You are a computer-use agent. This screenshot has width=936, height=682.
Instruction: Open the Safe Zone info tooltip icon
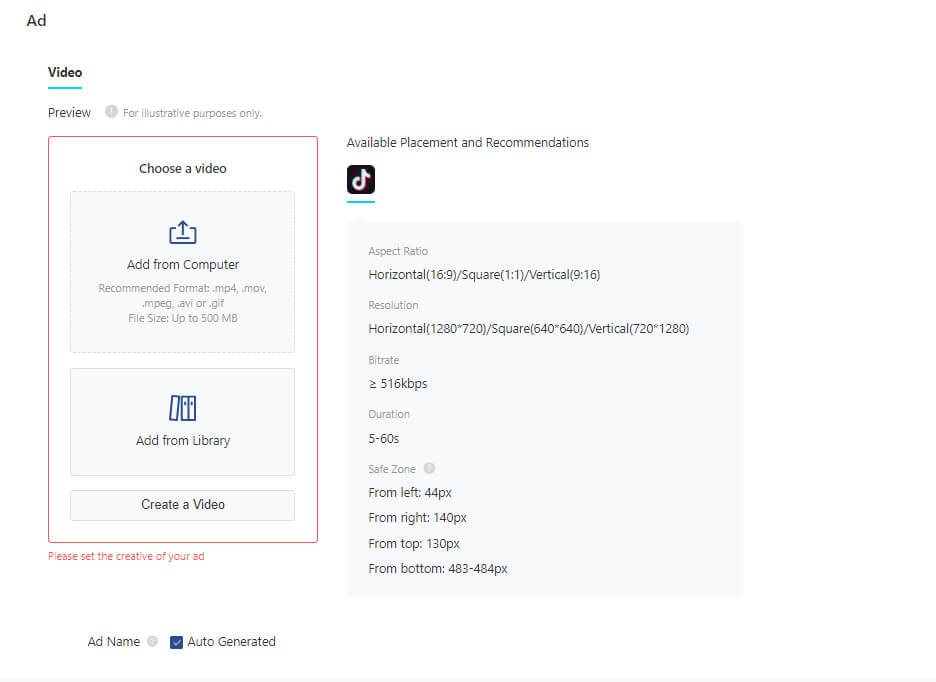(429, 468)
